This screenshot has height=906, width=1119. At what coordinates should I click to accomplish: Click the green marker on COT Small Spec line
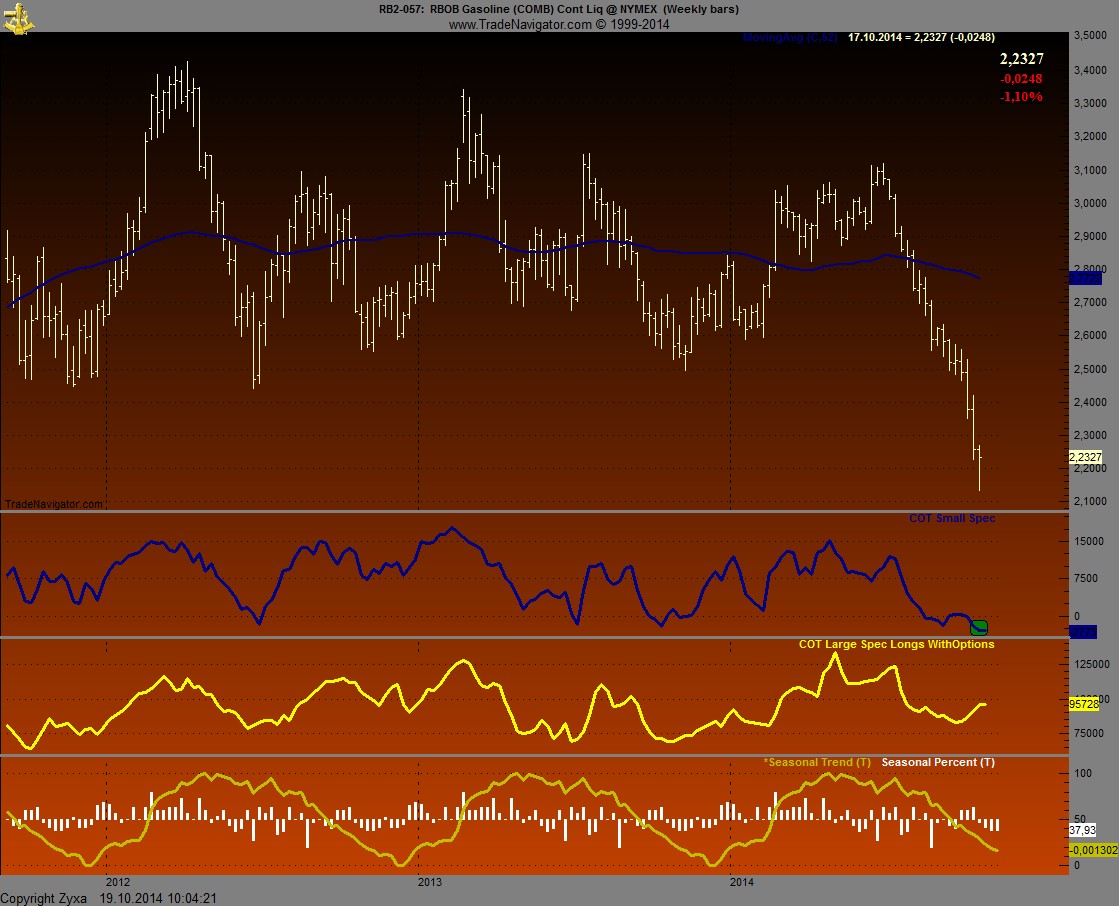[x=979, y=627]
